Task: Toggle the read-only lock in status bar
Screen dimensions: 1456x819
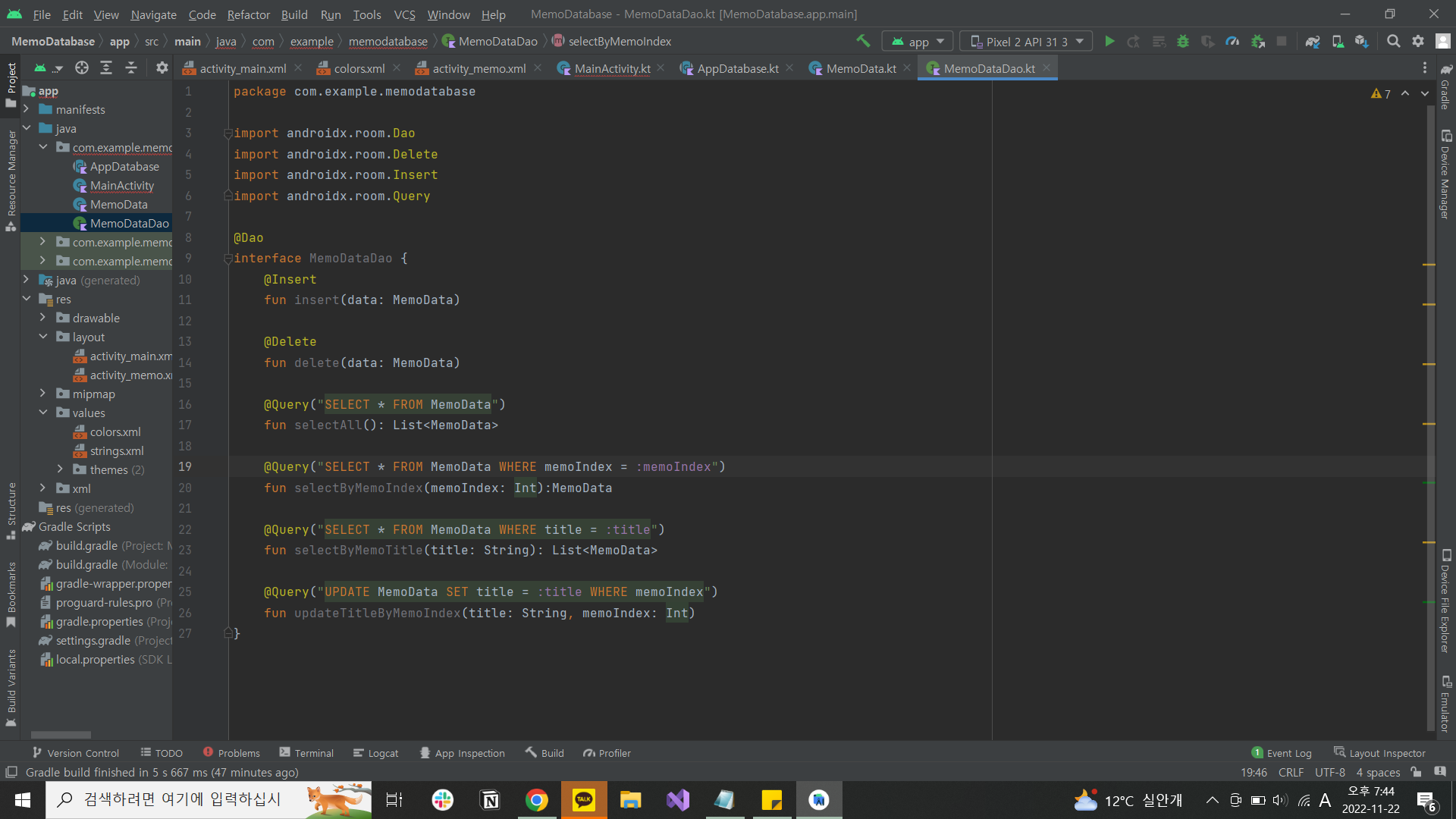Action: tap(1416, 772)
